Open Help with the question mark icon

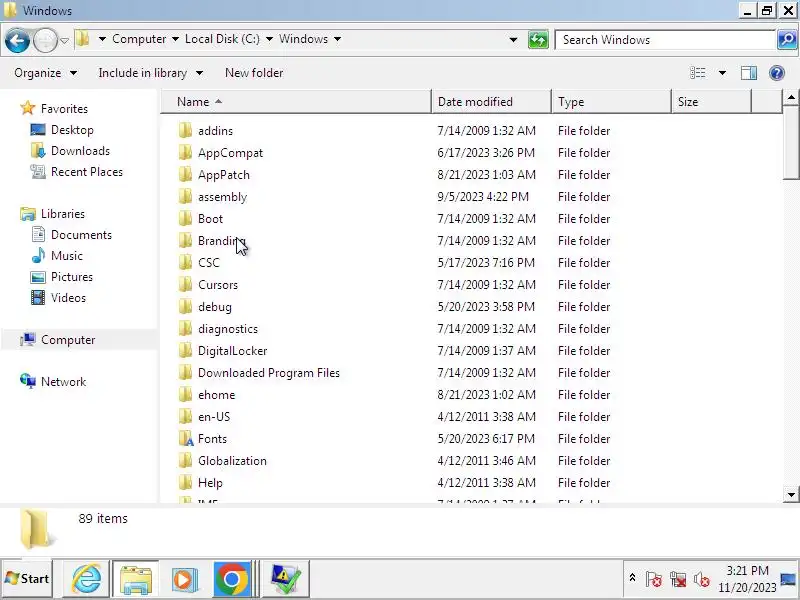click(x=777, y=73)
